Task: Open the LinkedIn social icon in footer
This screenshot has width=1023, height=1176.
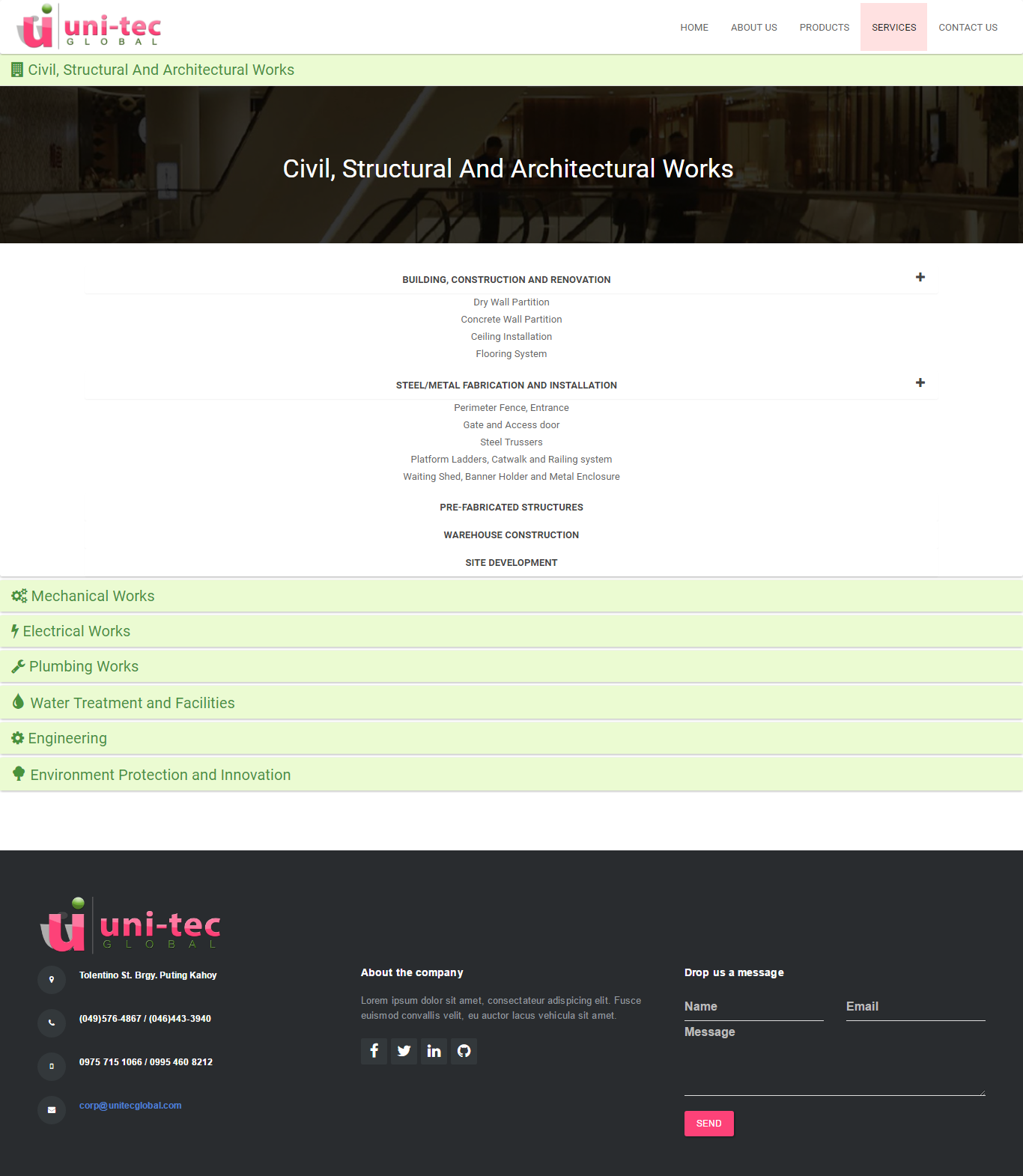Action: [434, 1051]
